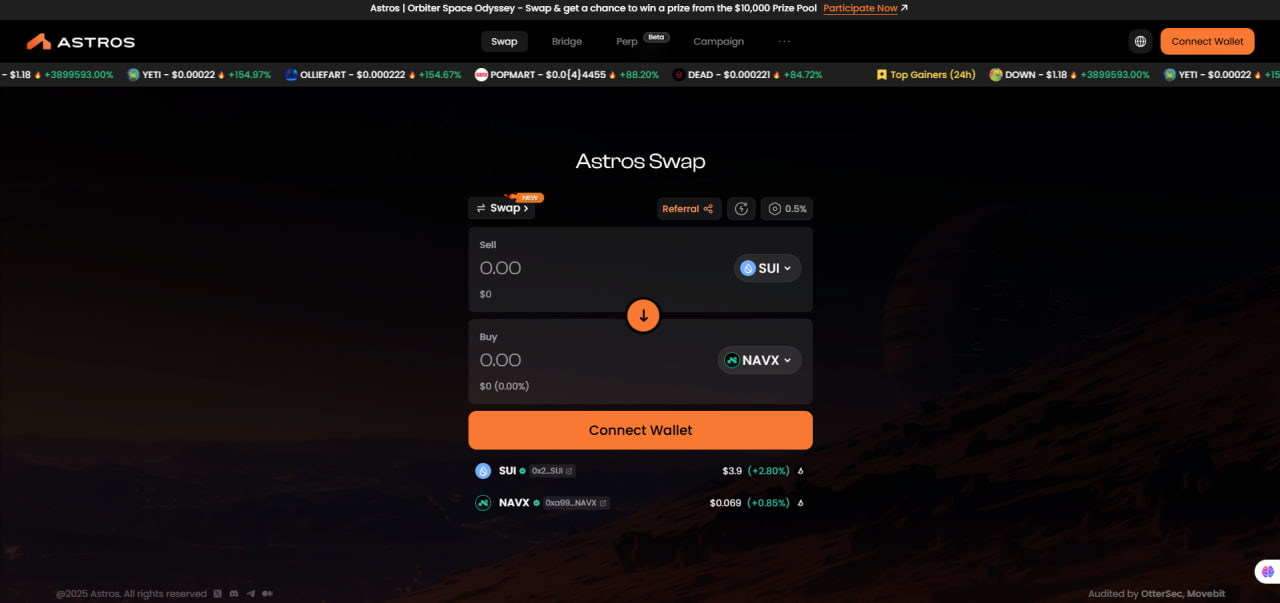
Task: Open the Medium footer icon
Action: tap(268, 594)
